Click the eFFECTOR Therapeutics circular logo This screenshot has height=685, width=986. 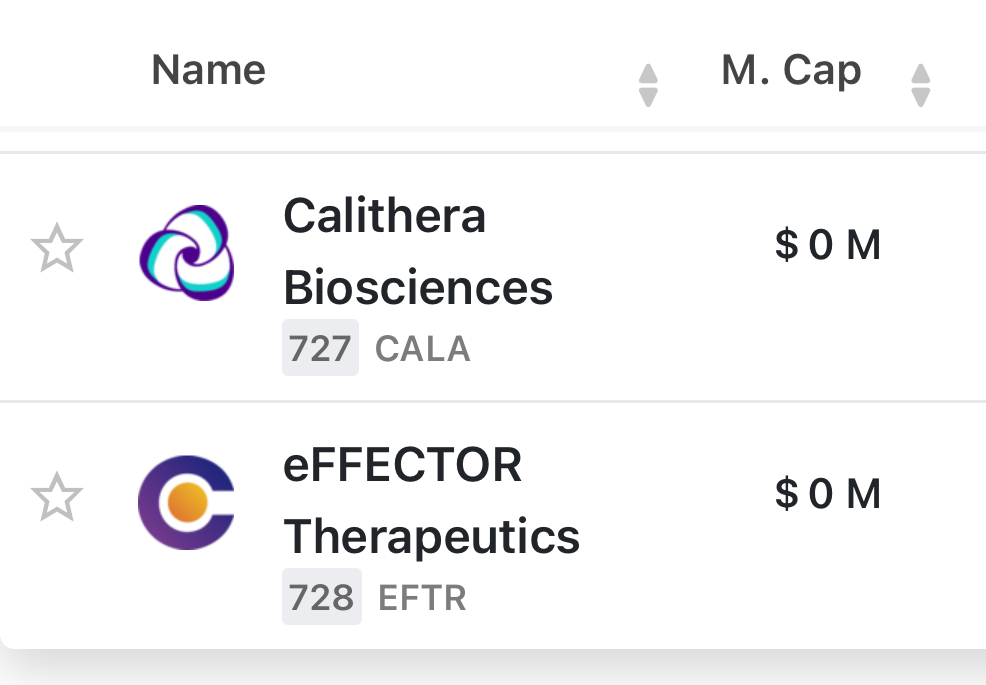pos(187,501)
